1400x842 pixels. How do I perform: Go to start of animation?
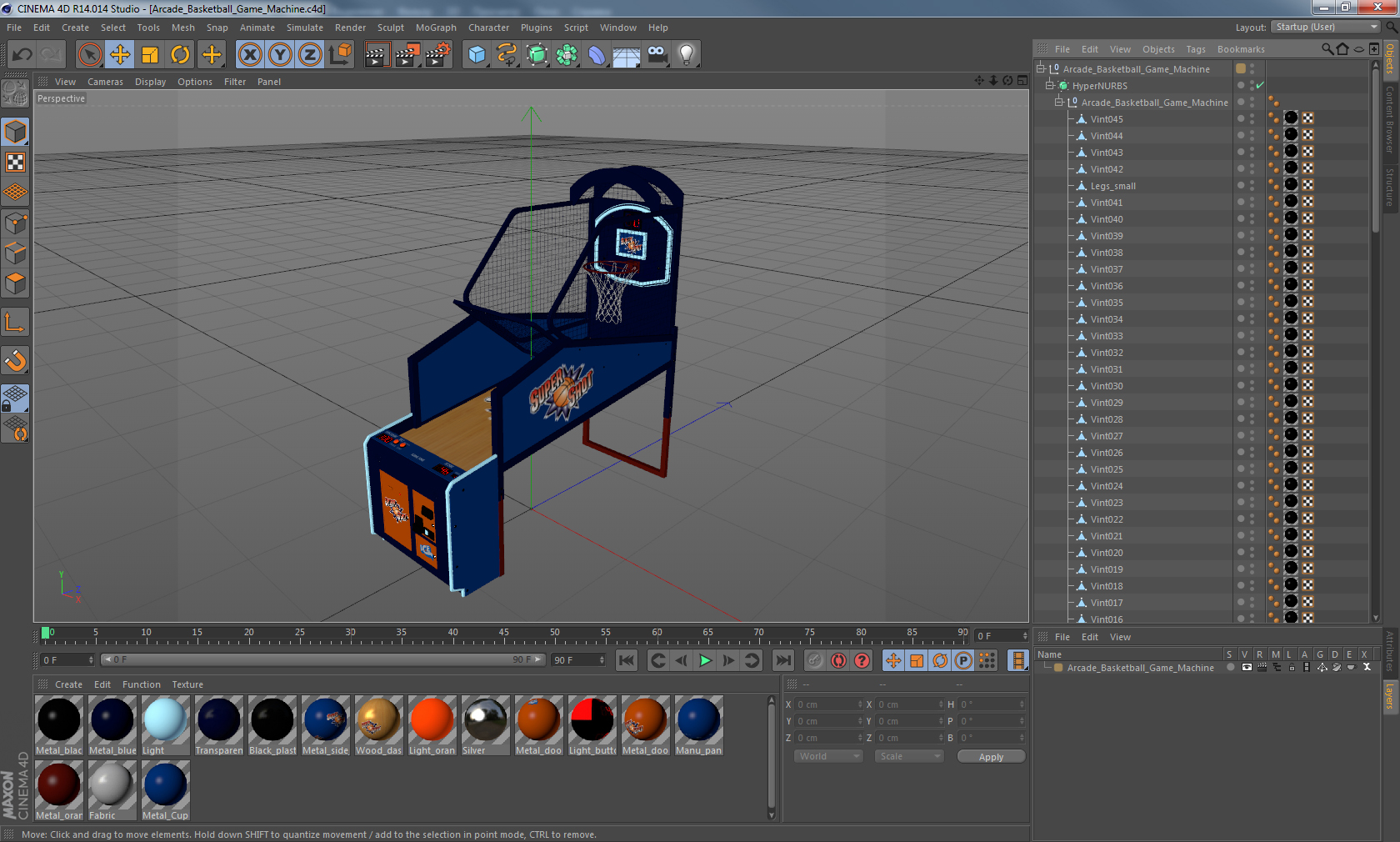pos(627,660)
